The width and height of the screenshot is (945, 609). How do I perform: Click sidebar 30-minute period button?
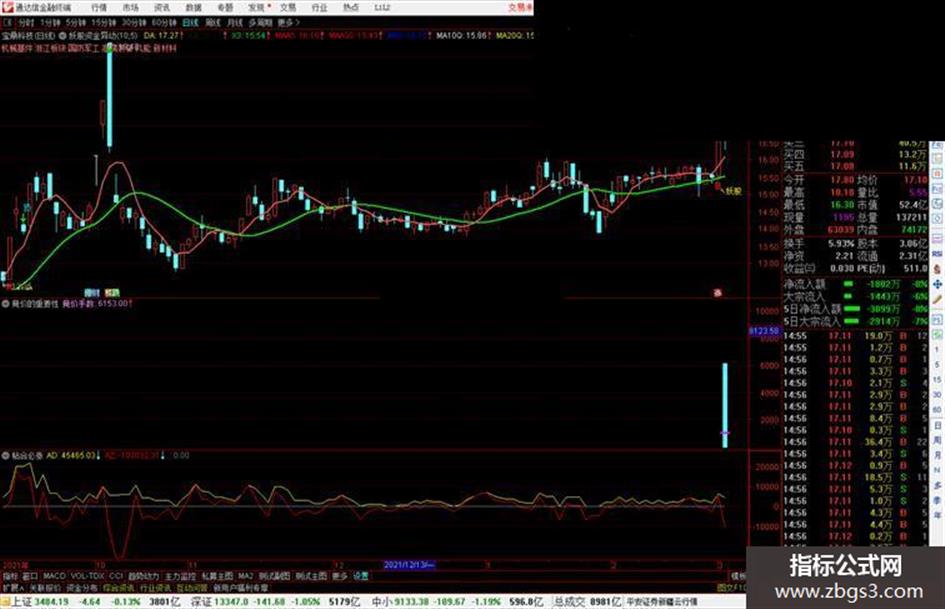[937, 395]
